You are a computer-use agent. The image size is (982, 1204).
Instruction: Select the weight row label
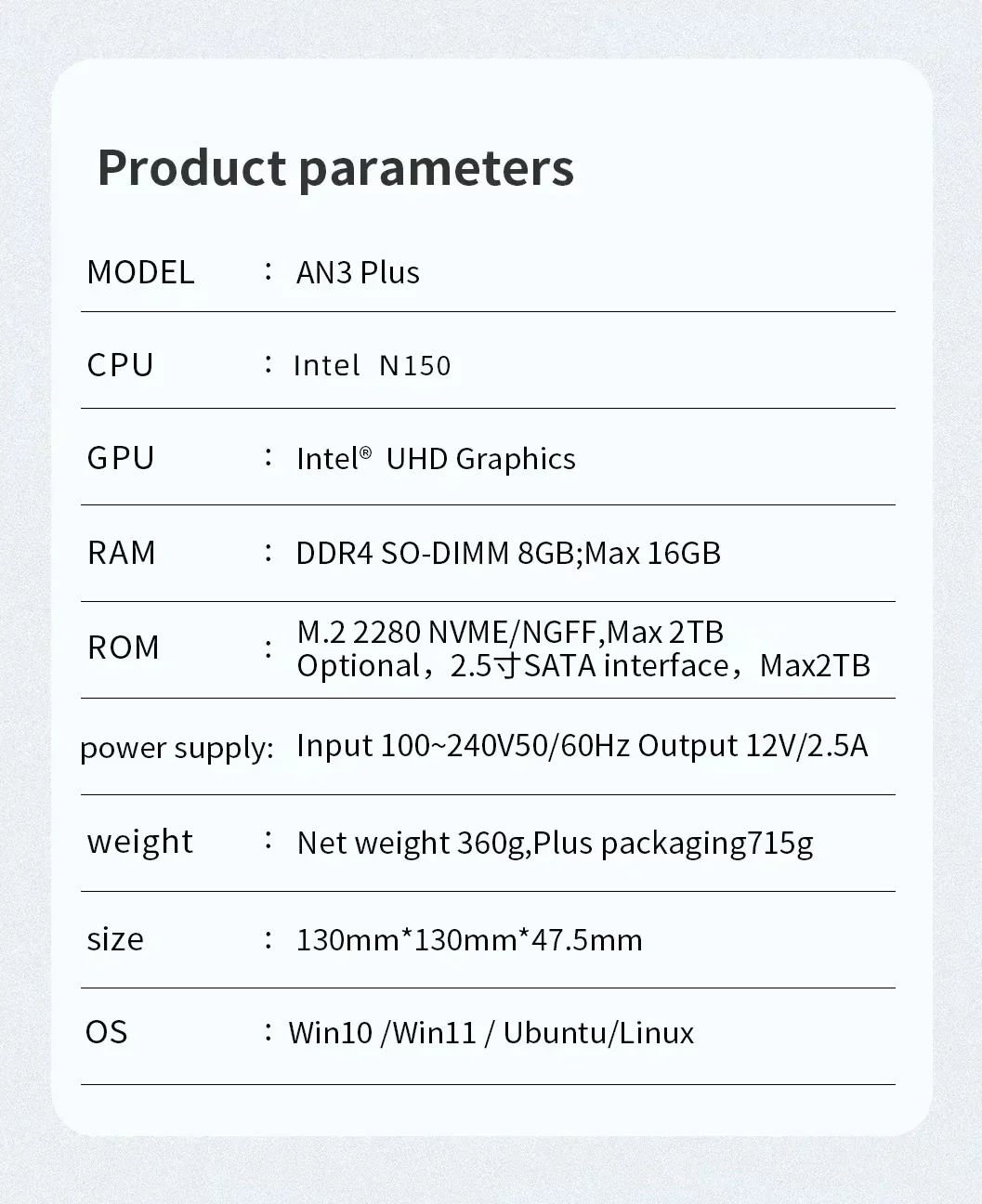[x=139, y=842]
